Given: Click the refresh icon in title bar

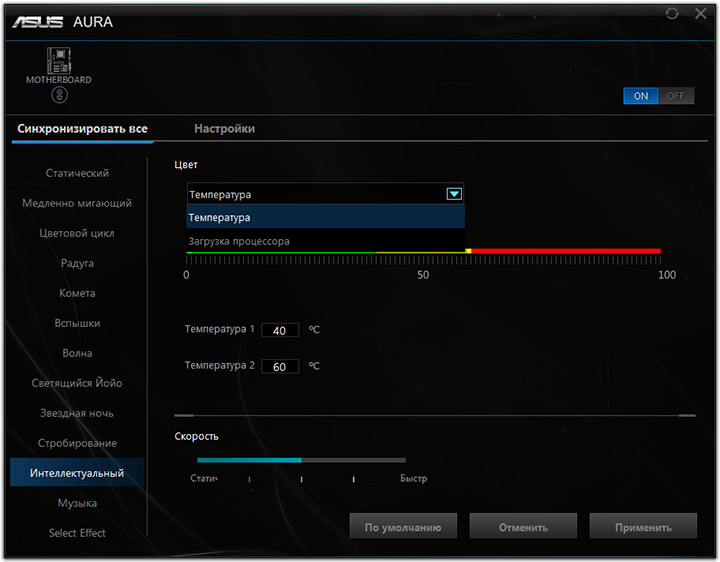Looking at the screenshot, I should point(672,14).
